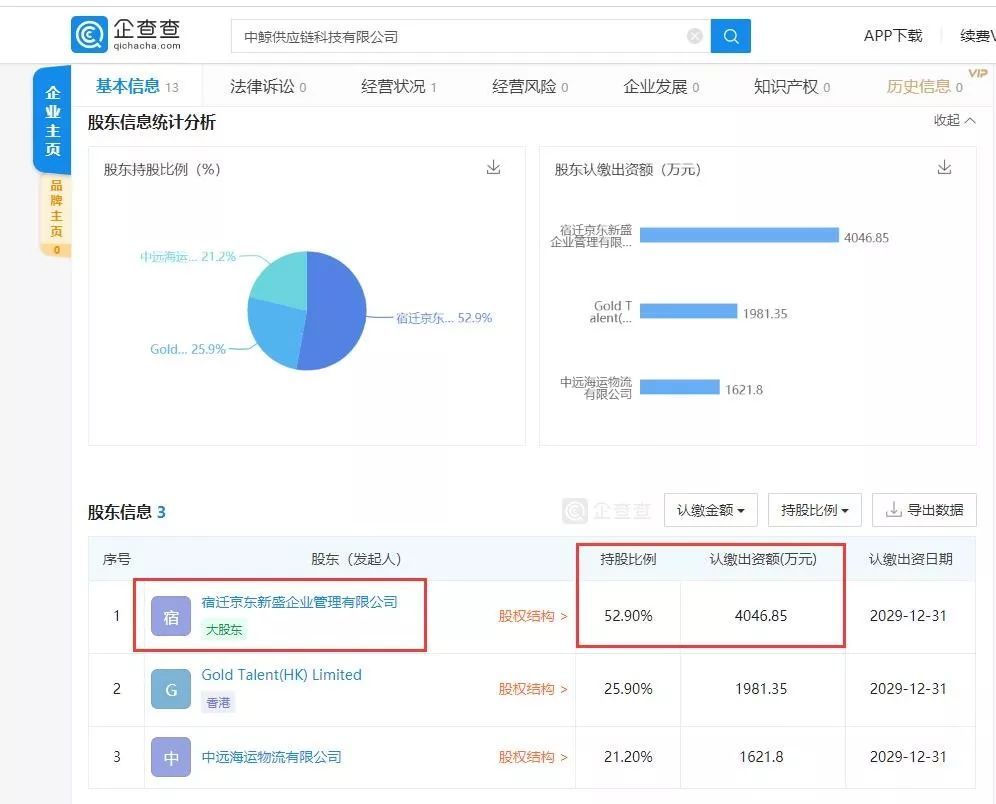Open 宿迁京东新盛企业管理有限公司 shareholder link

(x=299, y=602)
